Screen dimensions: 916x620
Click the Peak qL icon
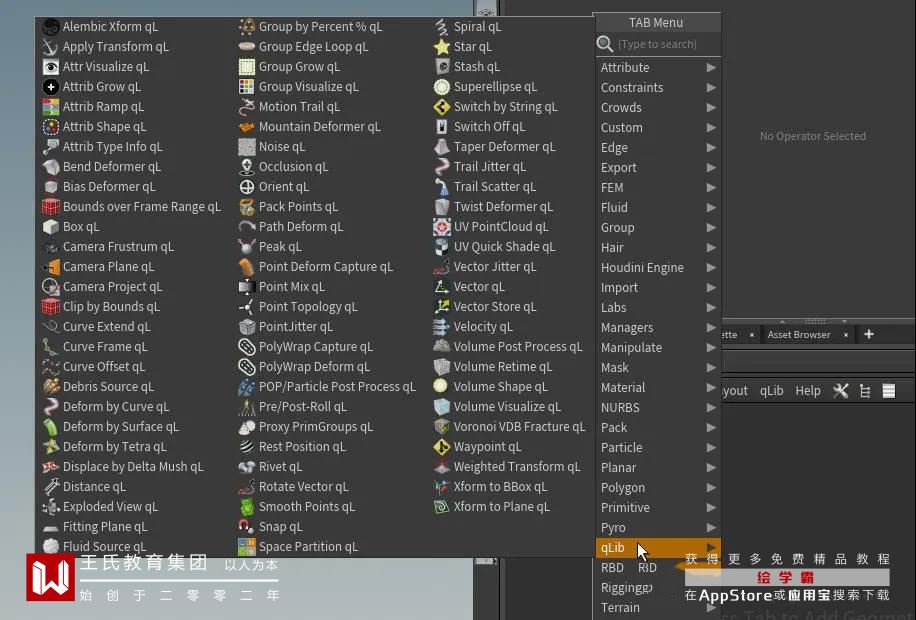[247, 247]
